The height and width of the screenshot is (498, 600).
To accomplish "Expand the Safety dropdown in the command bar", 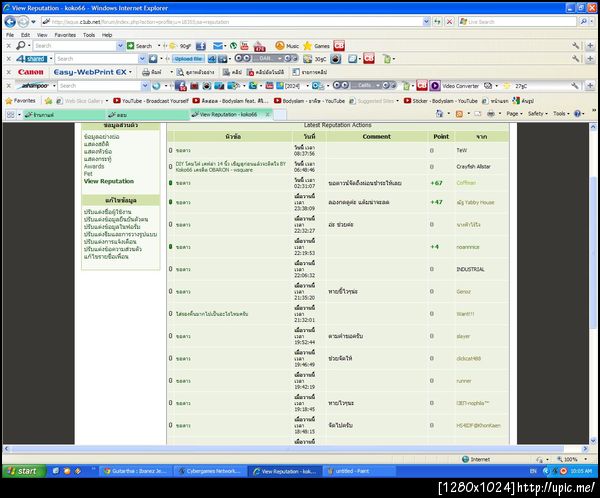I will point(537,114).
